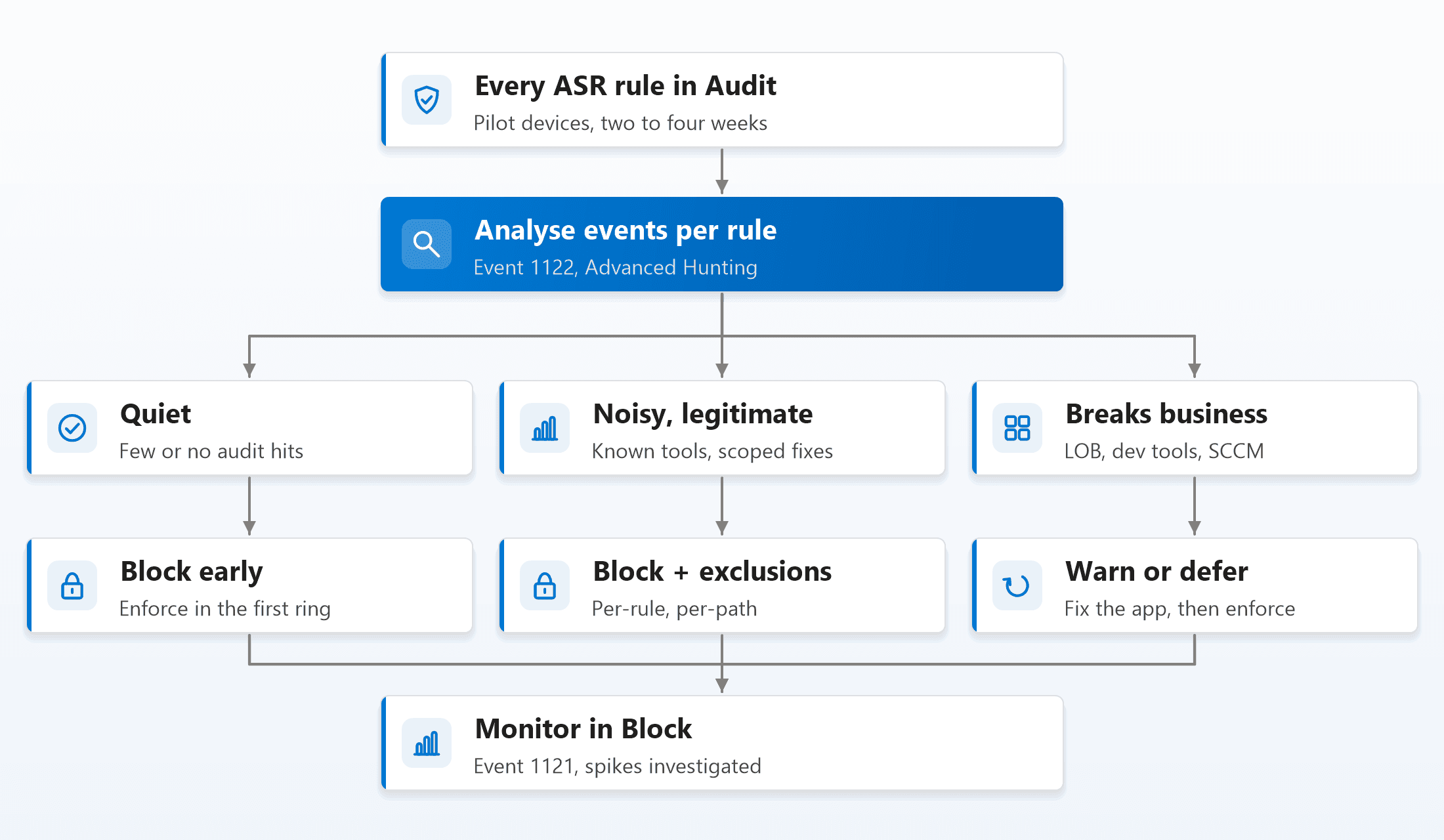This screenshot has height=840, width=1444.
Task: Click the grid icon on Breaks business card
Action: (1017, 428)
